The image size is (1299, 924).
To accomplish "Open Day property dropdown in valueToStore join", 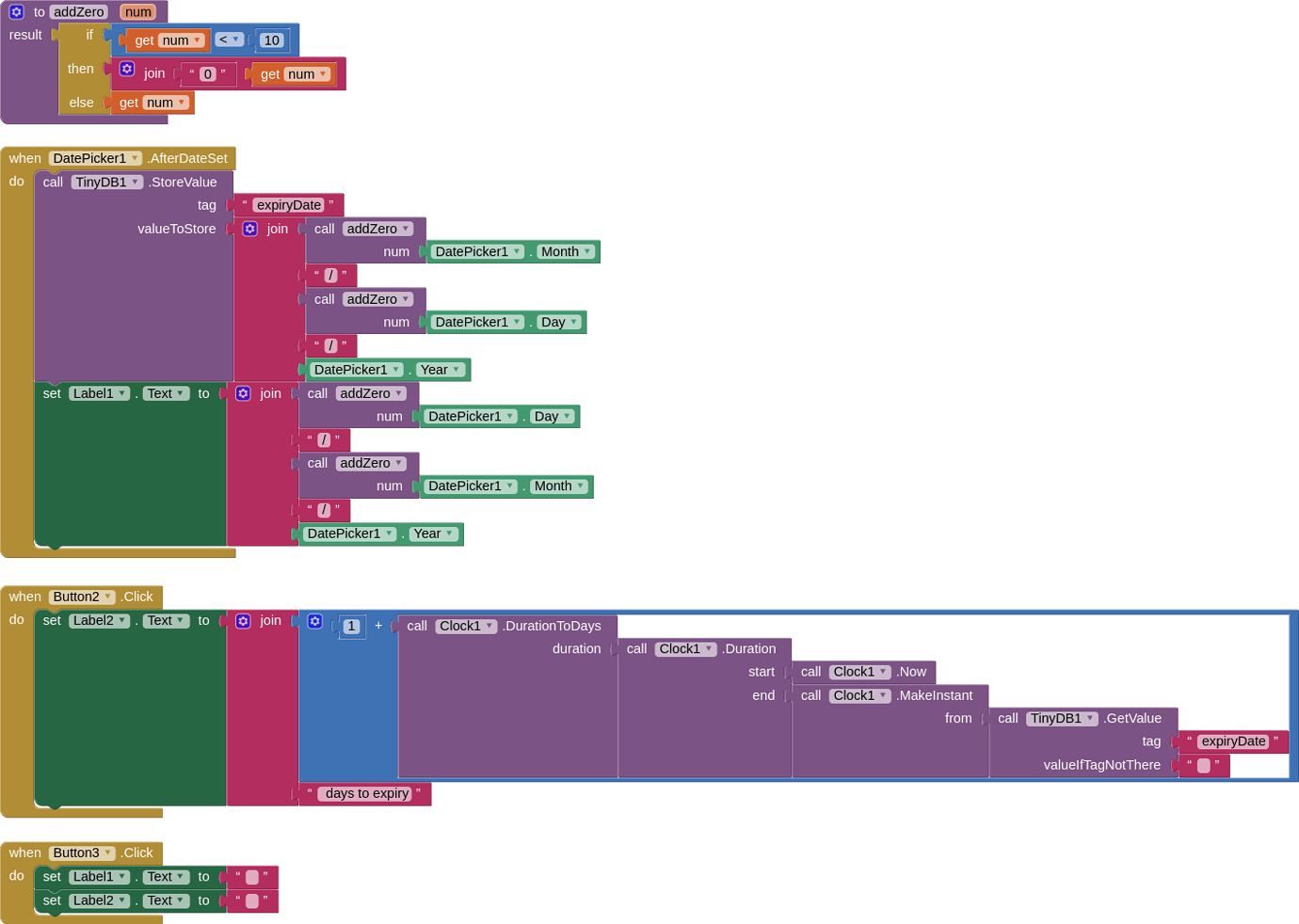I will (560, 323).
